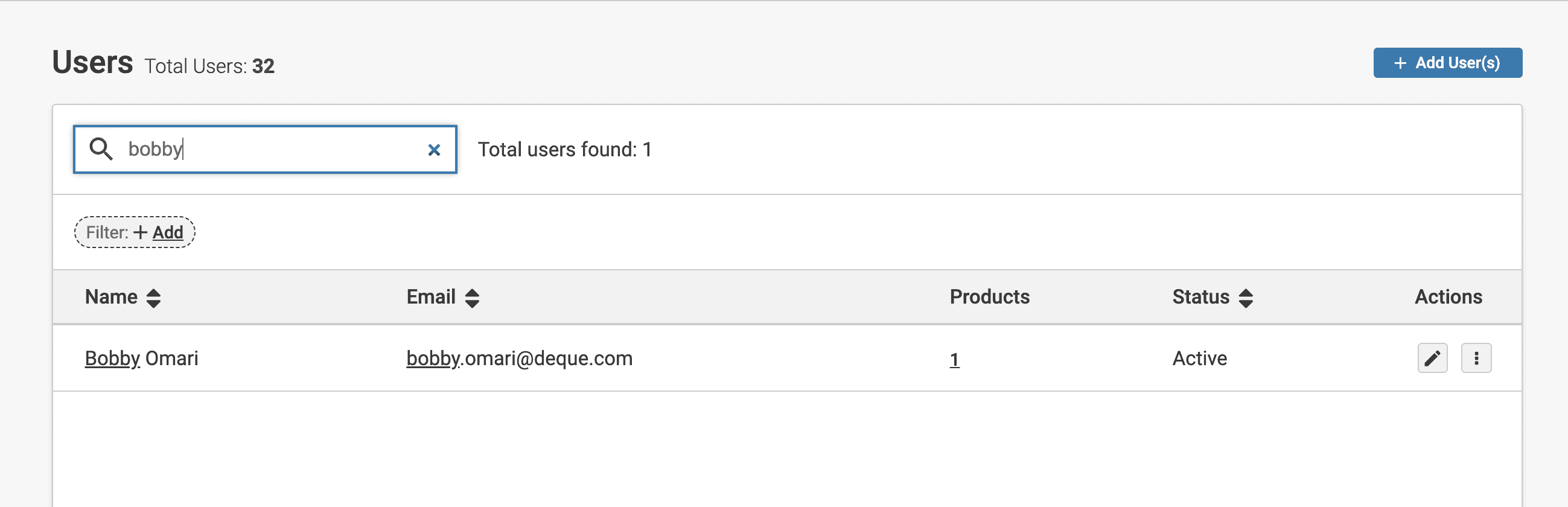Click the Add filter link
Viewport: 1568px width, 507px height.
point(167,232)
